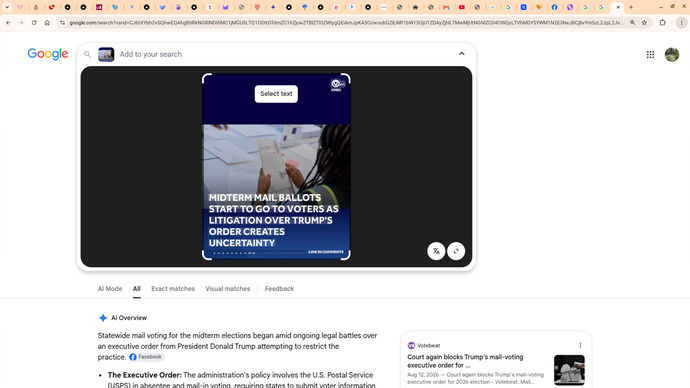The image size is (690, 388).
Task: Click the Votebeat article thumbnail
Action: pos(569,370)
